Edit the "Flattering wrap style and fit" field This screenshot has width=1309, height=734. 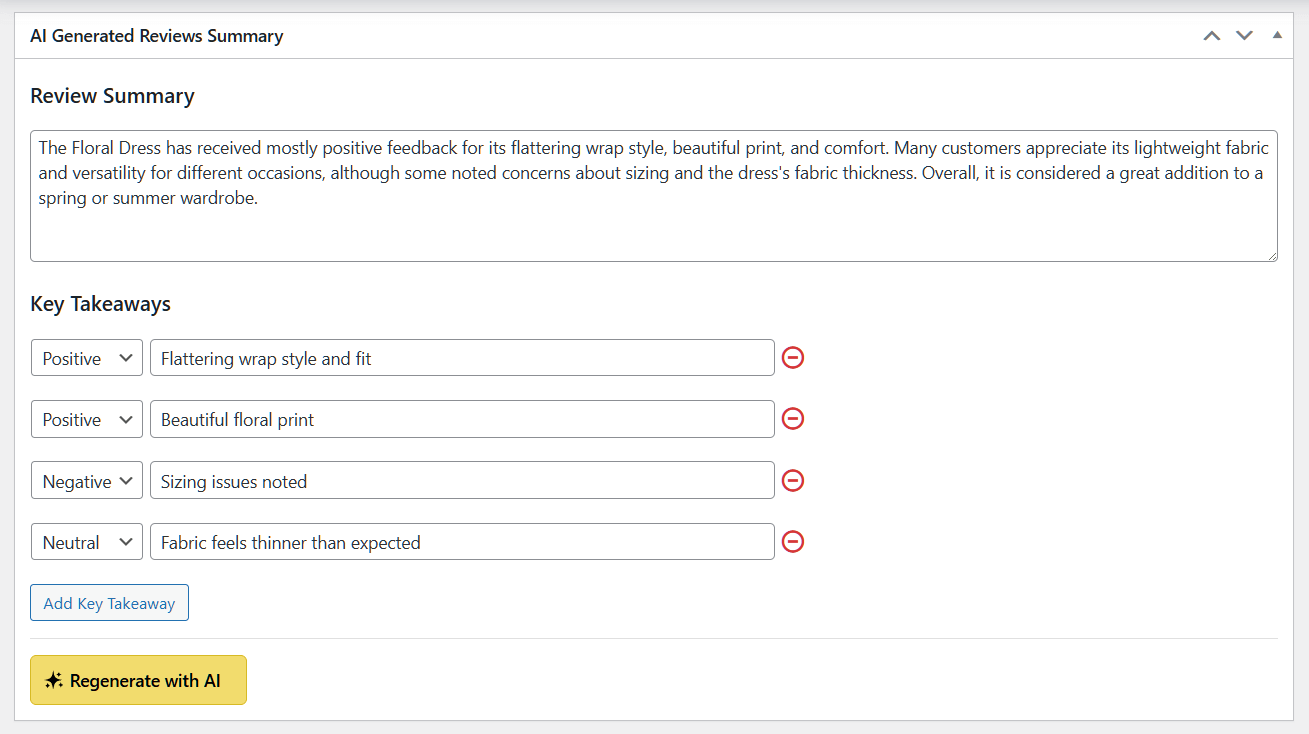coord(462,358)
